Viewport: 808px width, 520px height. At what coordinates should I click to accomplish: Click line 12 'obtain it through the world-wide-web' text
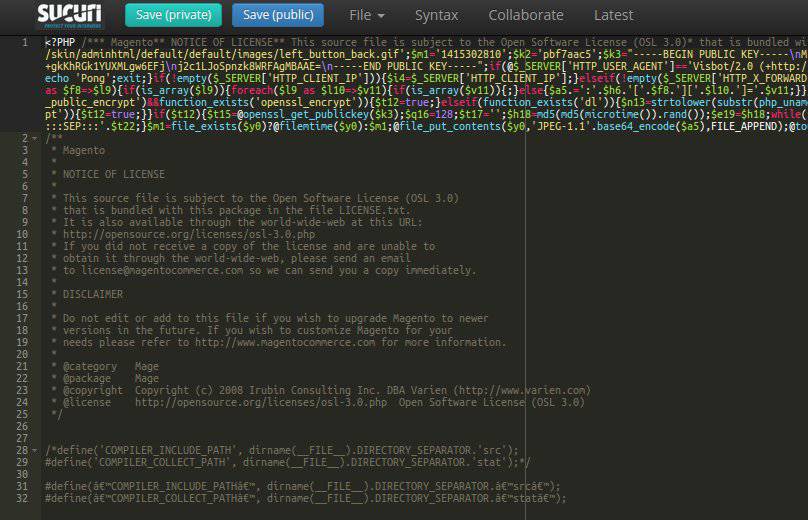tap(237, 258)
